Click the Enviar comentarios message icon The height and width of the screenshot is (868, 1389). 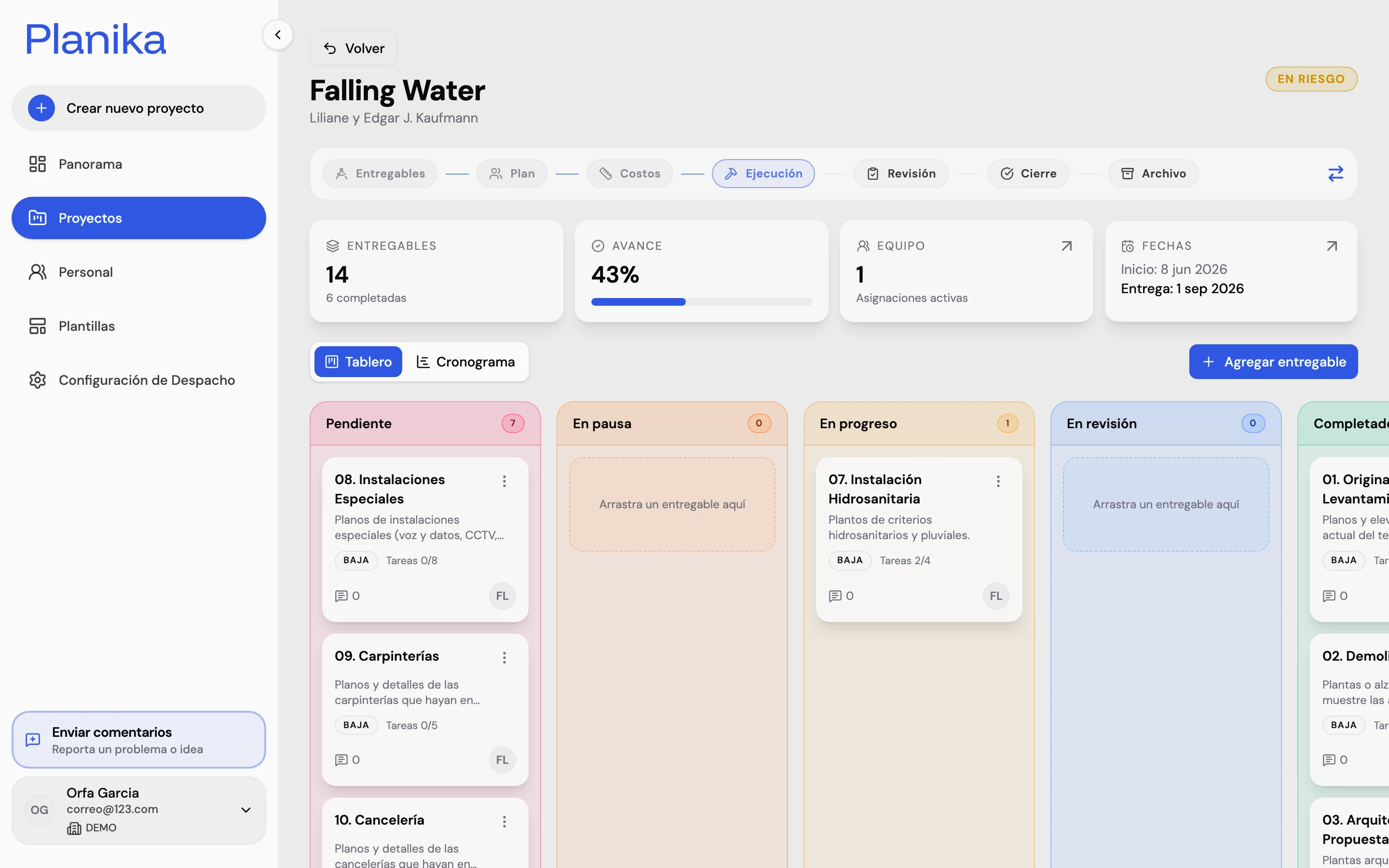tap(33, 740)
